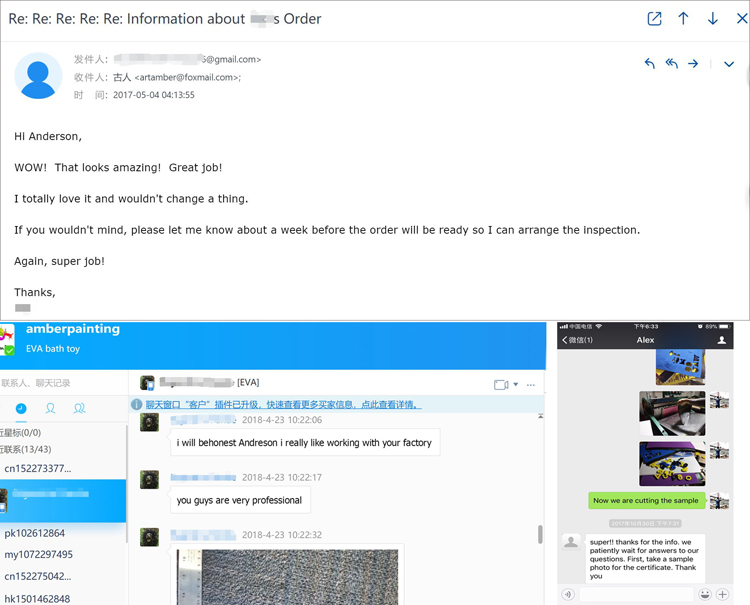Open chat with my1072297495

38,554
